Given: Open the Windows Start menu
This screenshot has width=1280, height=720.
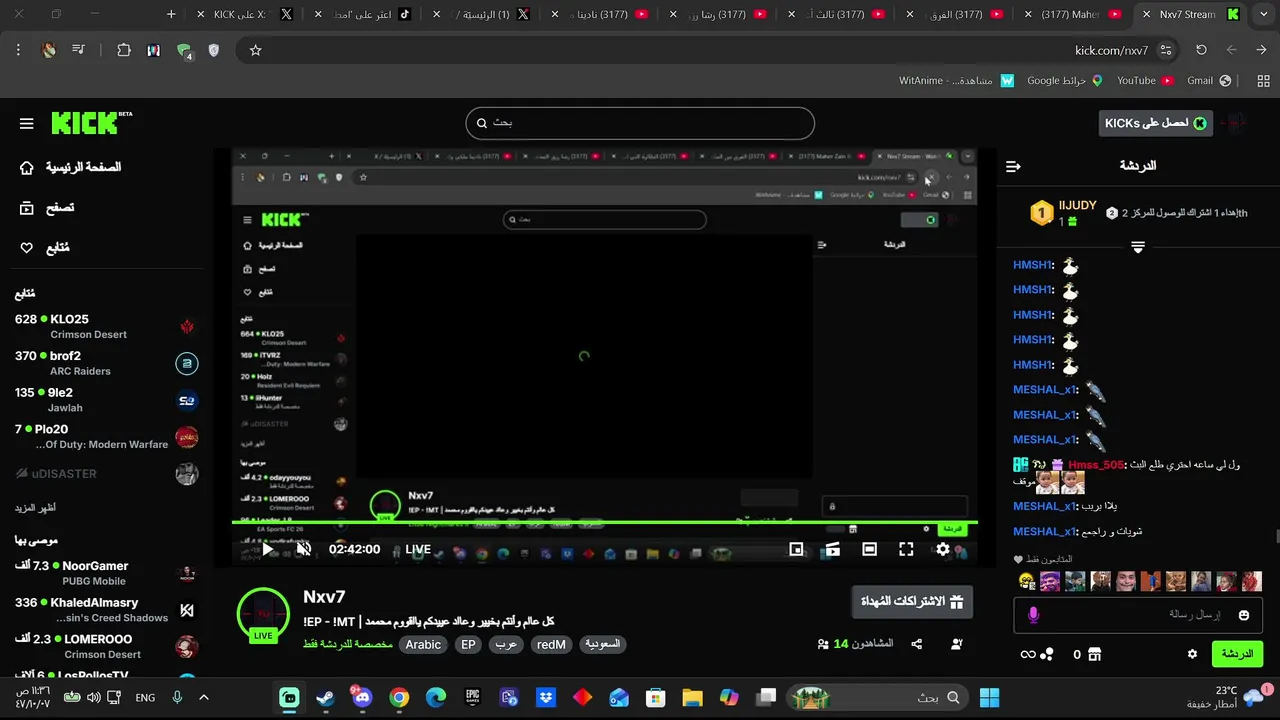Looking at the screenshot, I should (x=990, y=698).
